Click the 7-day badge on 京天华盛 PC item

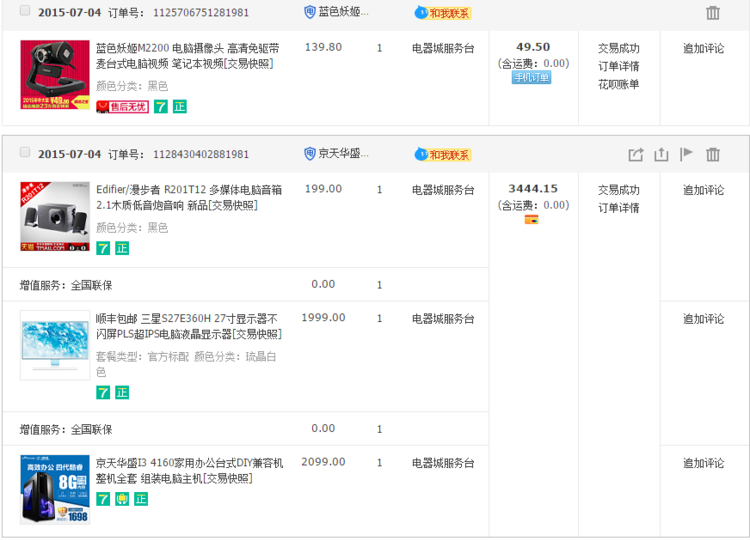(x=103, y=499)
